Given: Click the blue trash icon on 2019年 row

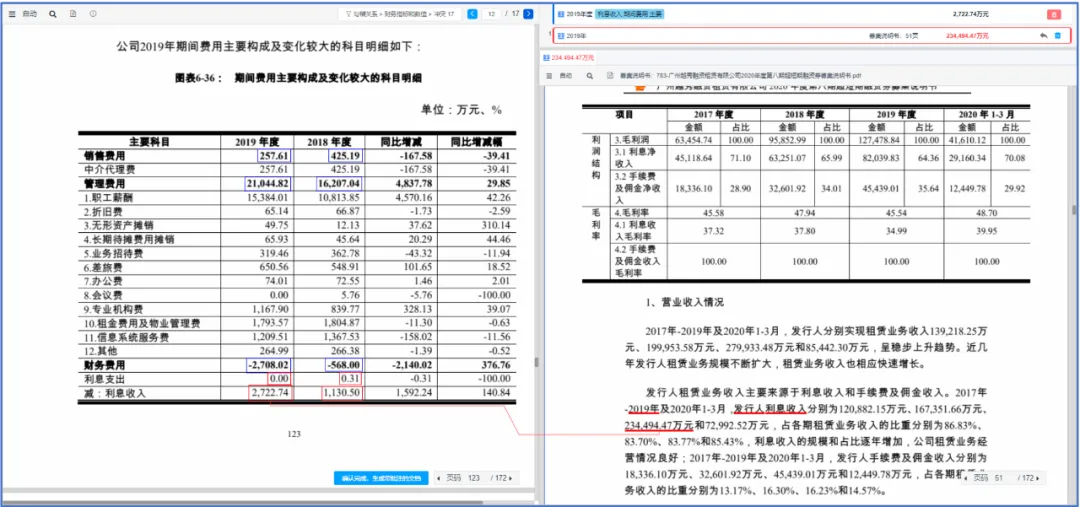Looking at the screenshot, I should click(x=1058, y=35).
